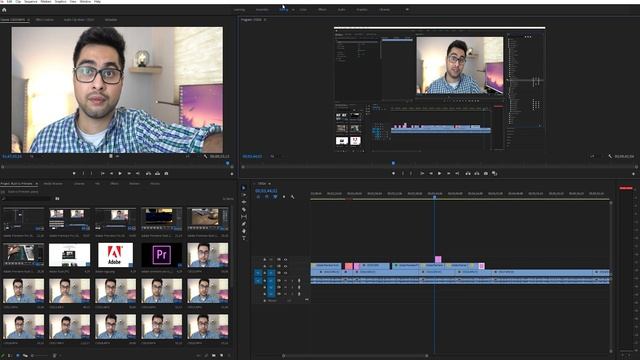The image size is (640, 360).
Task: Step back one frame in Source monitor
Action: 111,173
